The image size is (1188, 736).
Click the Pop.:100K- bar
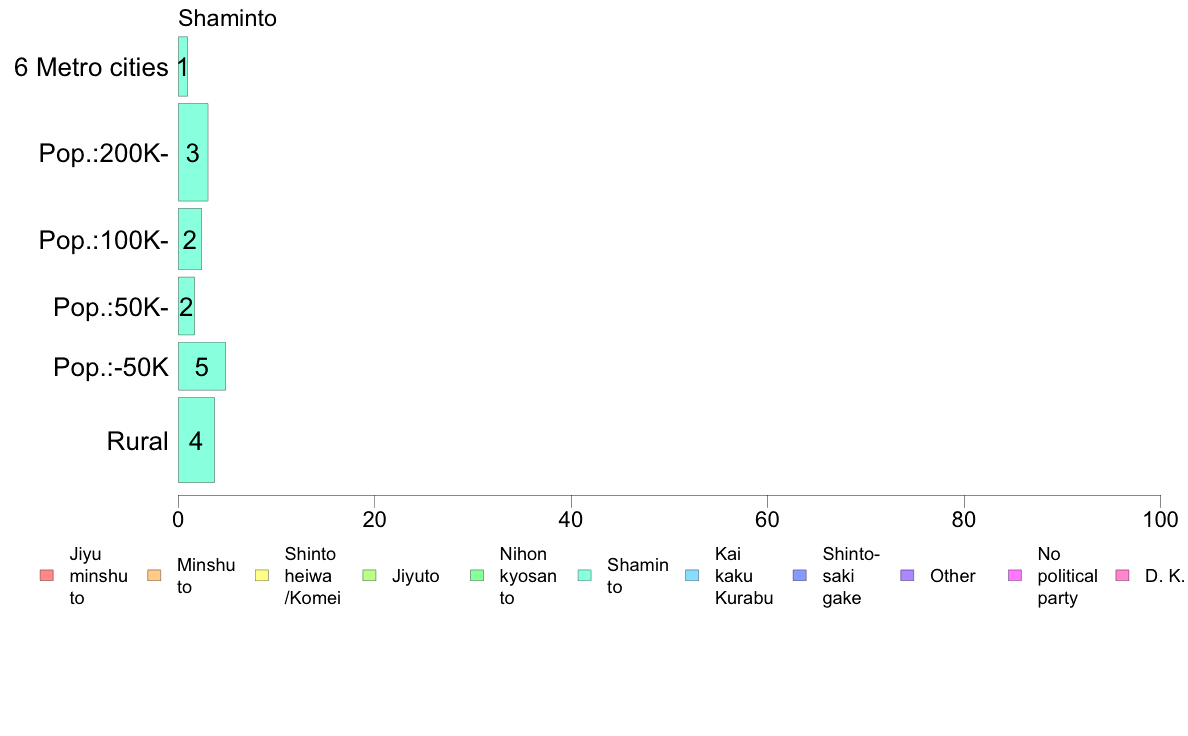click(x=190, y=240)
